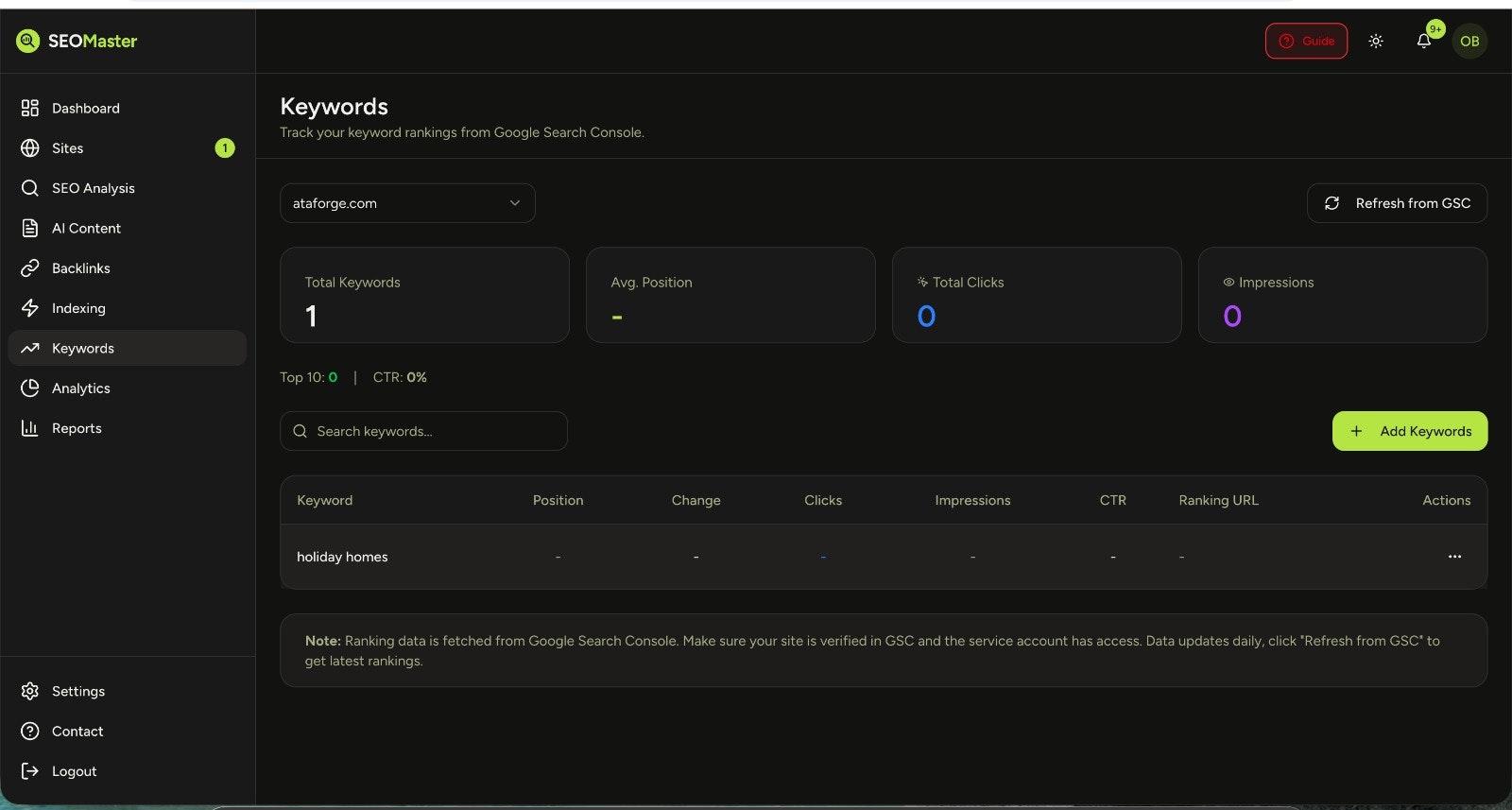Image resolution: width=1512 pixels, height=810 pixels.
Task: Click the SEOMaster brand name
Action: tap(93, 41)
